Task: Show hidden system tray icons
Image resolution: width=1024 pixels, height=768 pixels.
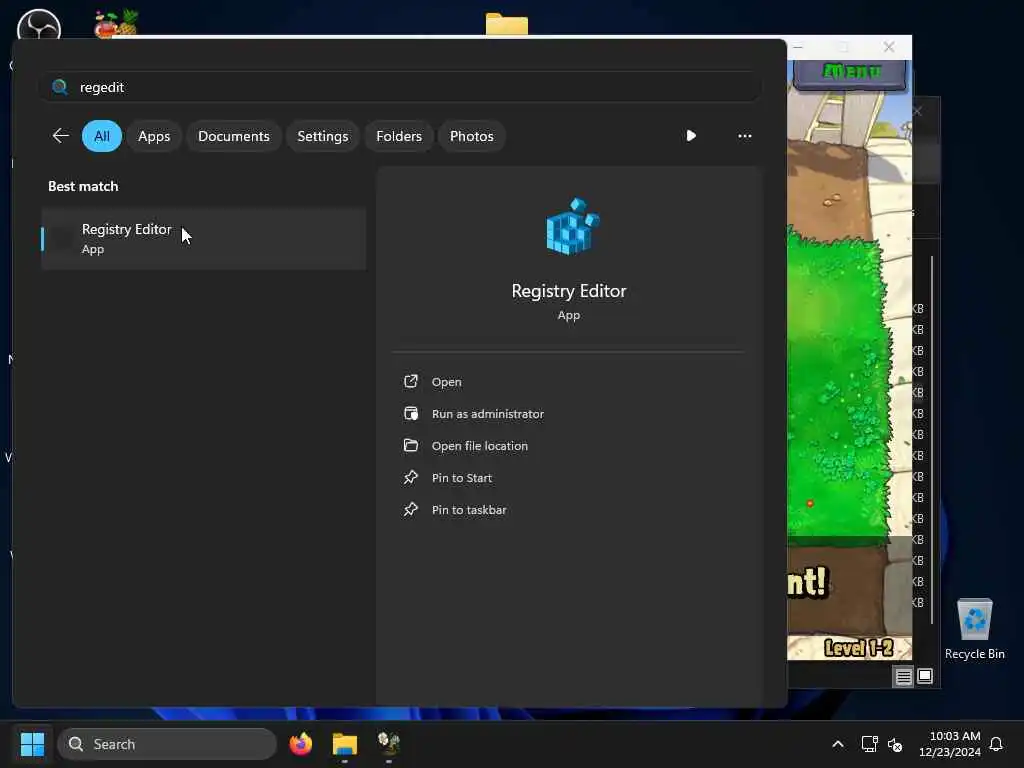Action: coord(838,744)
